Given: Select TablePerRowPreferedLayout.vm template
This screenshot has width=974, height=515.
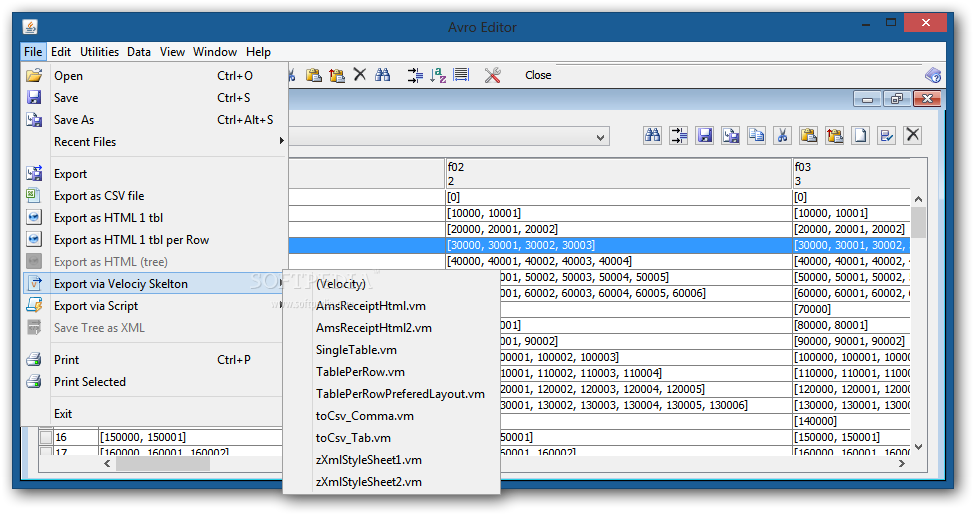Looking at the screenshot, I should click(x=391, y=394).
